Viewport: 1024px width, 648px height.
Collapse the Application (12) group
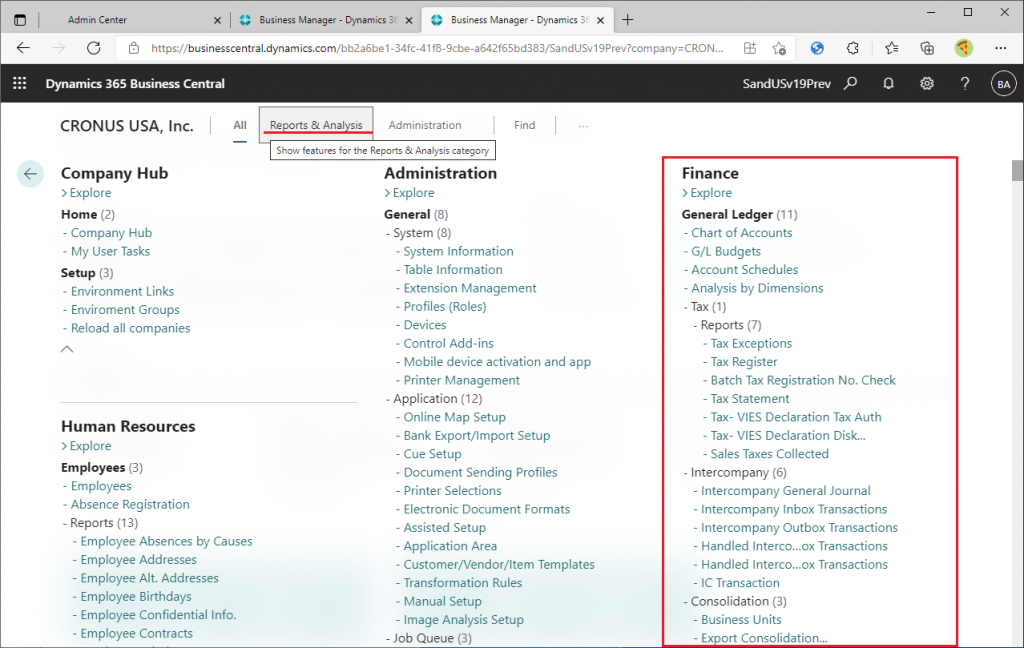coord(434,398)
